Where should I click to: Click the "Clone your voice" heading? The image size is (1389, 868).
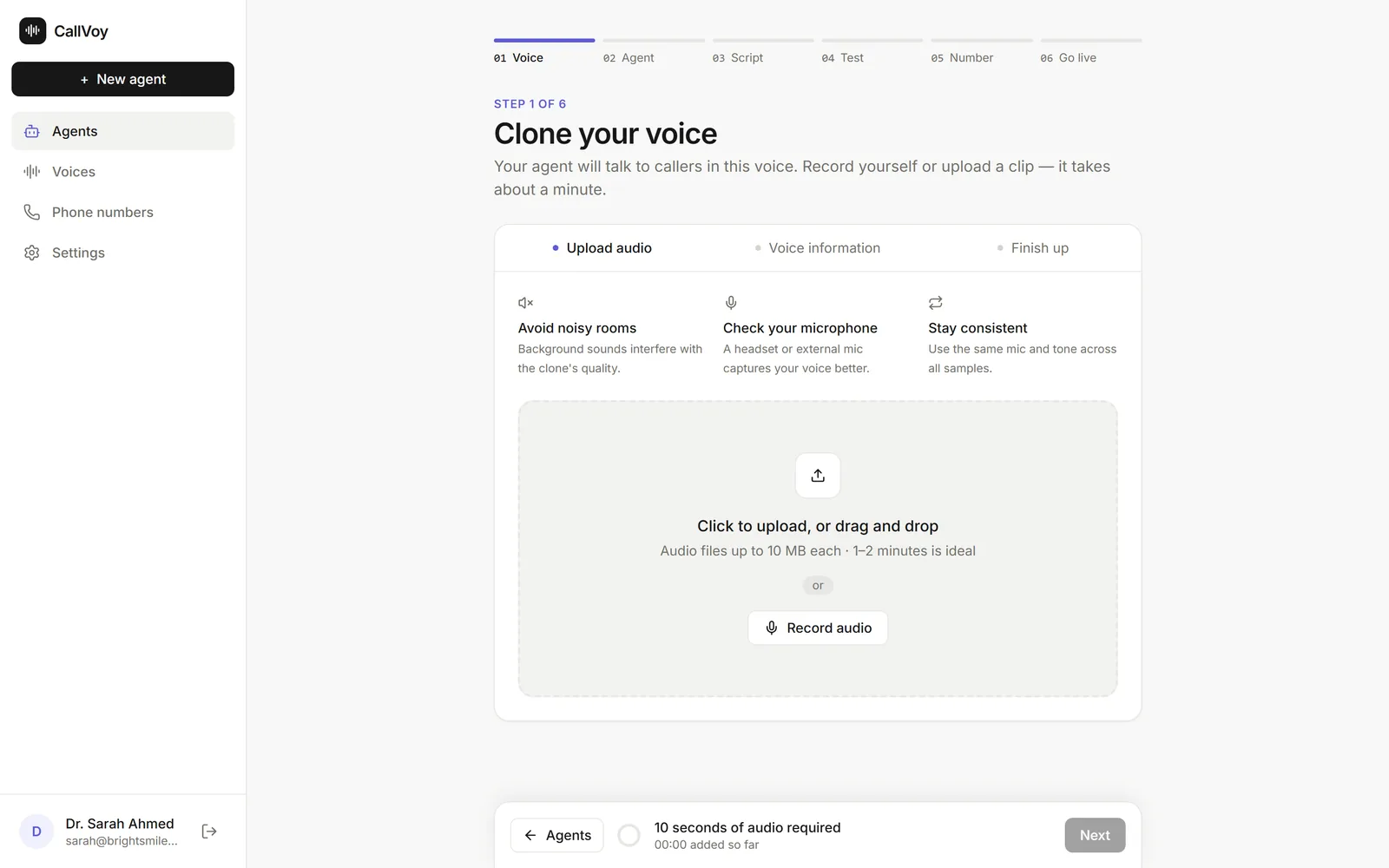(x=606, y=134)
